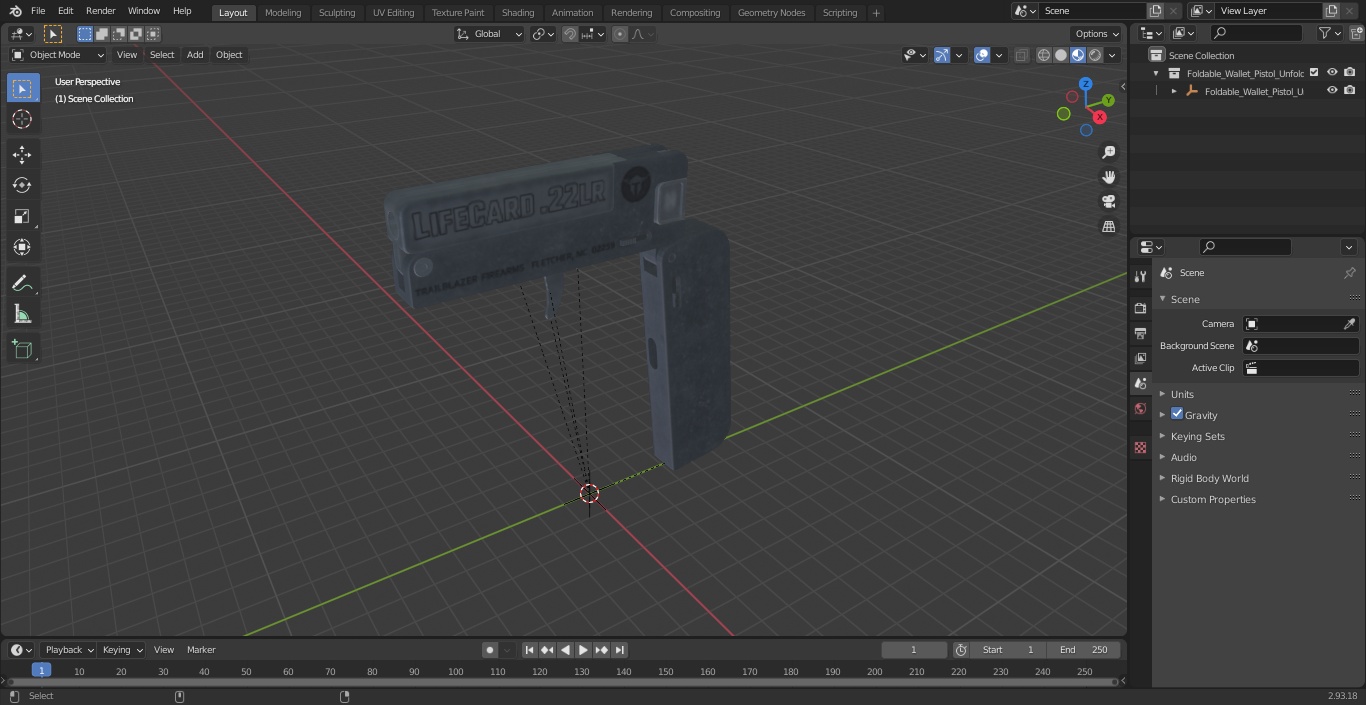Image resolution: width=1366 pixels, height=705 pixels.
Task: Open the Render menu
Action: (100, 11)
